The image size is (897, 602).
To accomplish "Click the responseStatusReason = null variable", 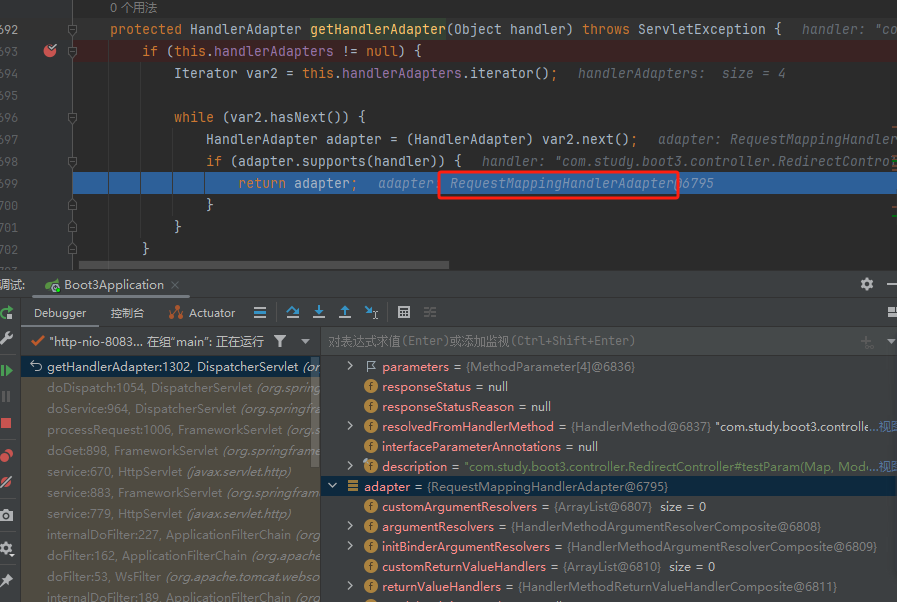I will (466, 407).
